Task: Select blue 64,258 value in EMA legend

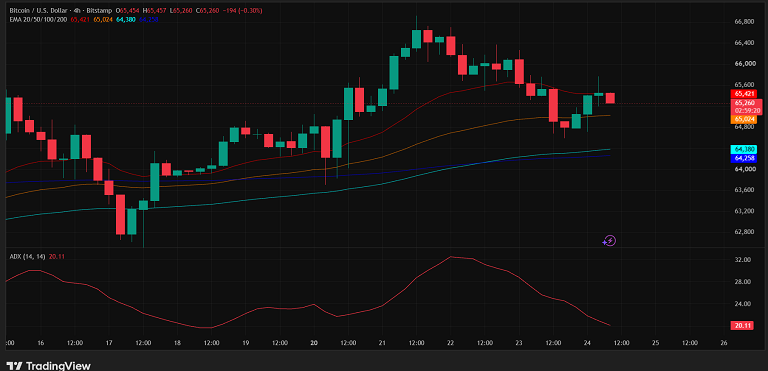Action: [148, 19]
